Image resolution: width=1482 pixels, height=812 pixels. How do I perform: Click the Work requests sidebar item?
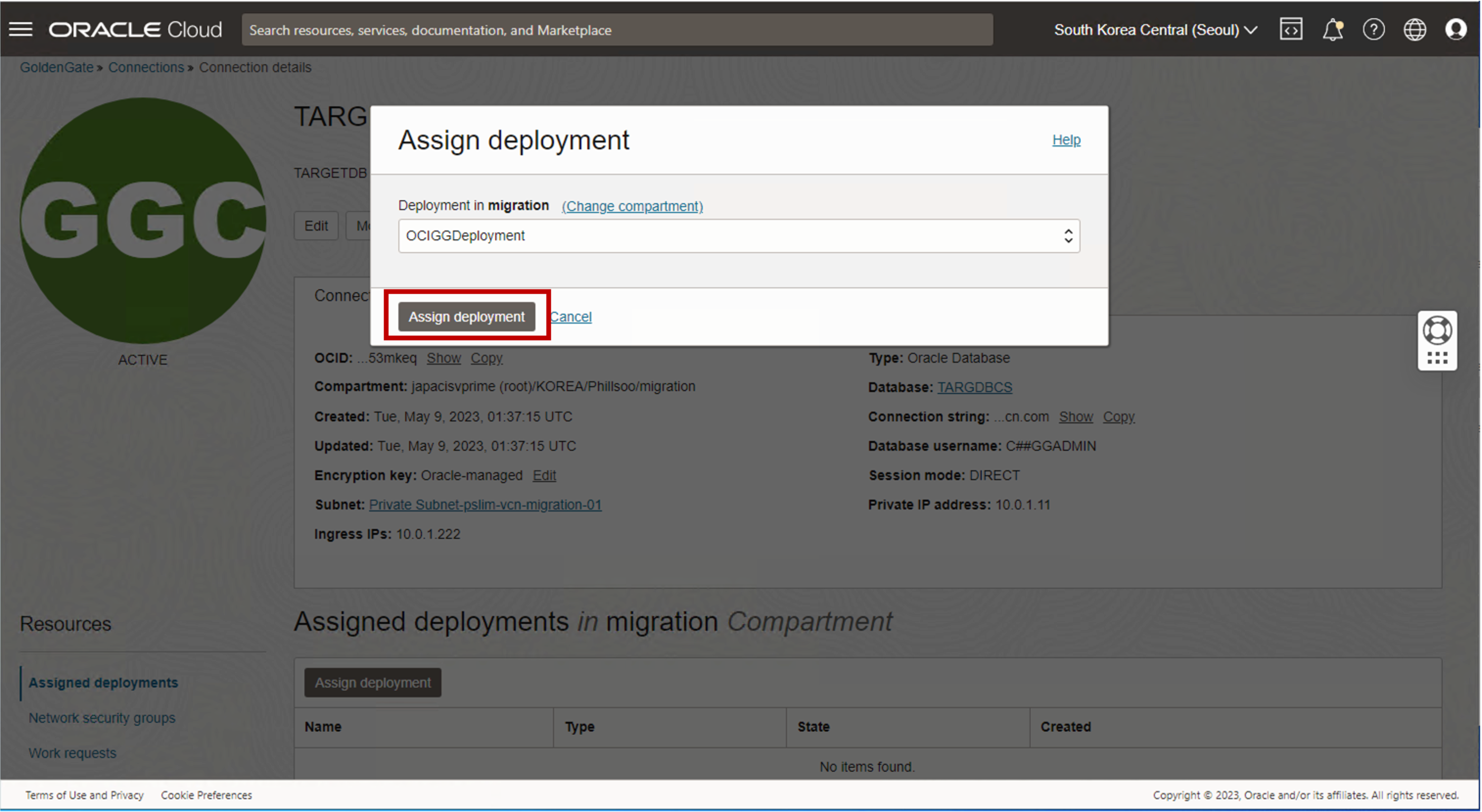pyautogui.click(x=71, y=752)
